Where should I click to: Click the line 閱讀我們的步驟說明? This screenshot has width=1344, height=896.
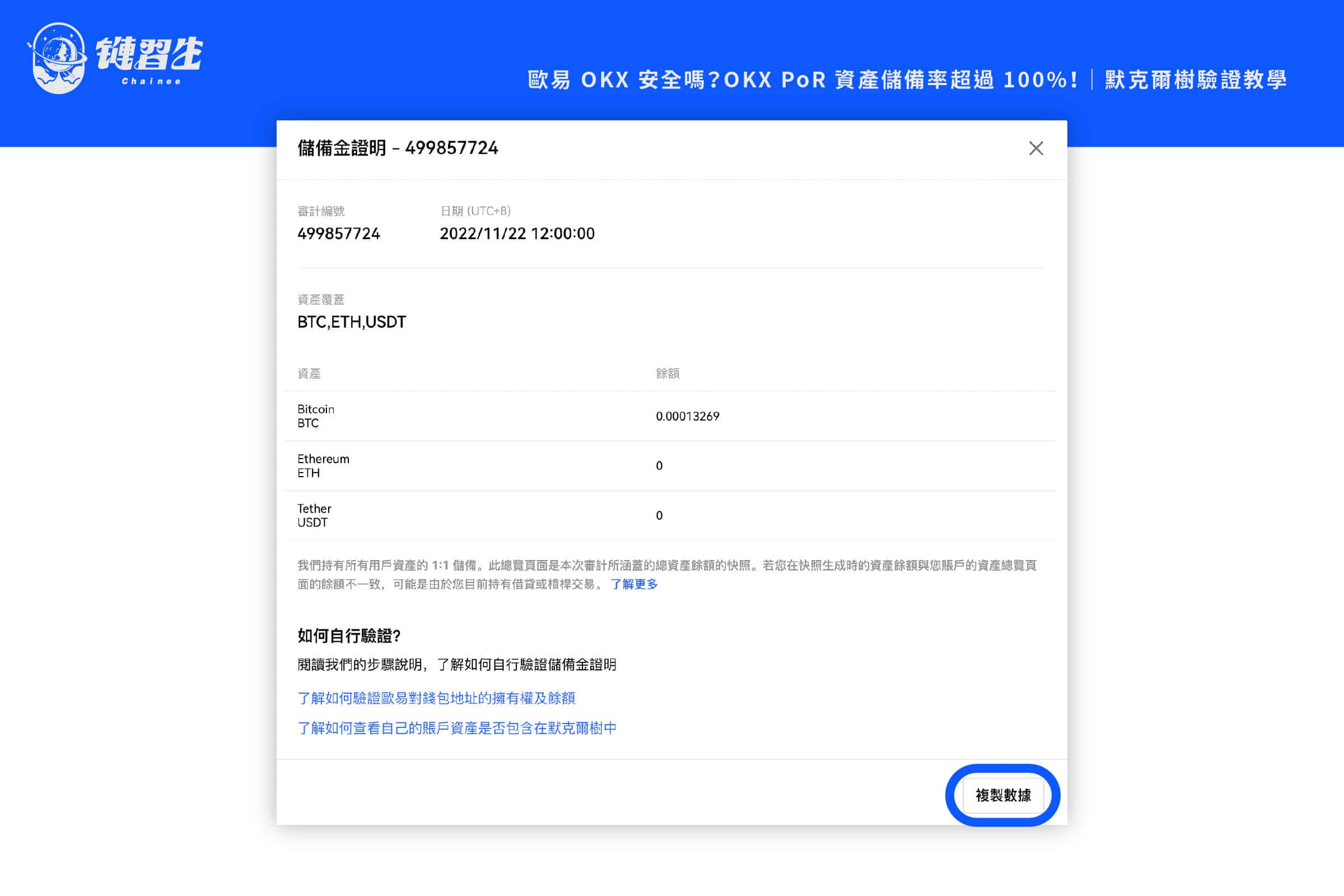(x=457, y=665)
